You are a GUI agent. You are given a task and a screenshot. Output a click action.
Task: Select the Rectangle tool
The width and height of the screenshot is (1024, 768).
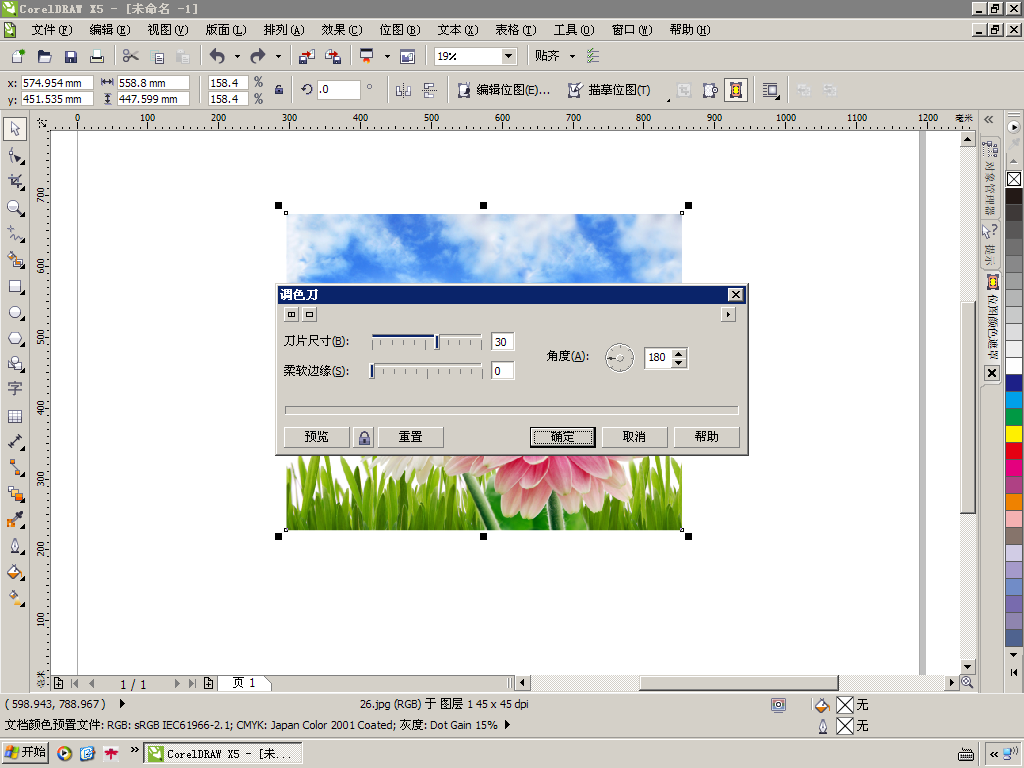pyautogui.click(x=15, y=287)
